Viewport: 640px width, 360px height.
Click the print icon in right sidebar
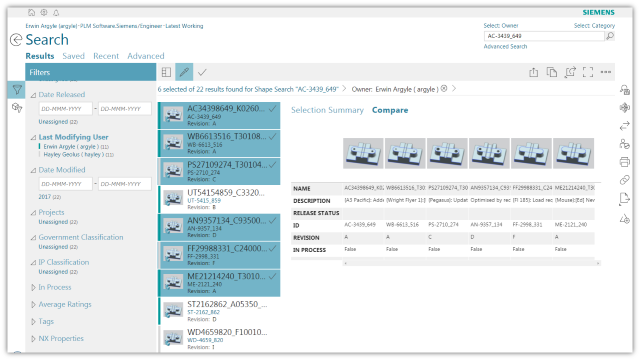pyautogui.click(x=624, y=162)
